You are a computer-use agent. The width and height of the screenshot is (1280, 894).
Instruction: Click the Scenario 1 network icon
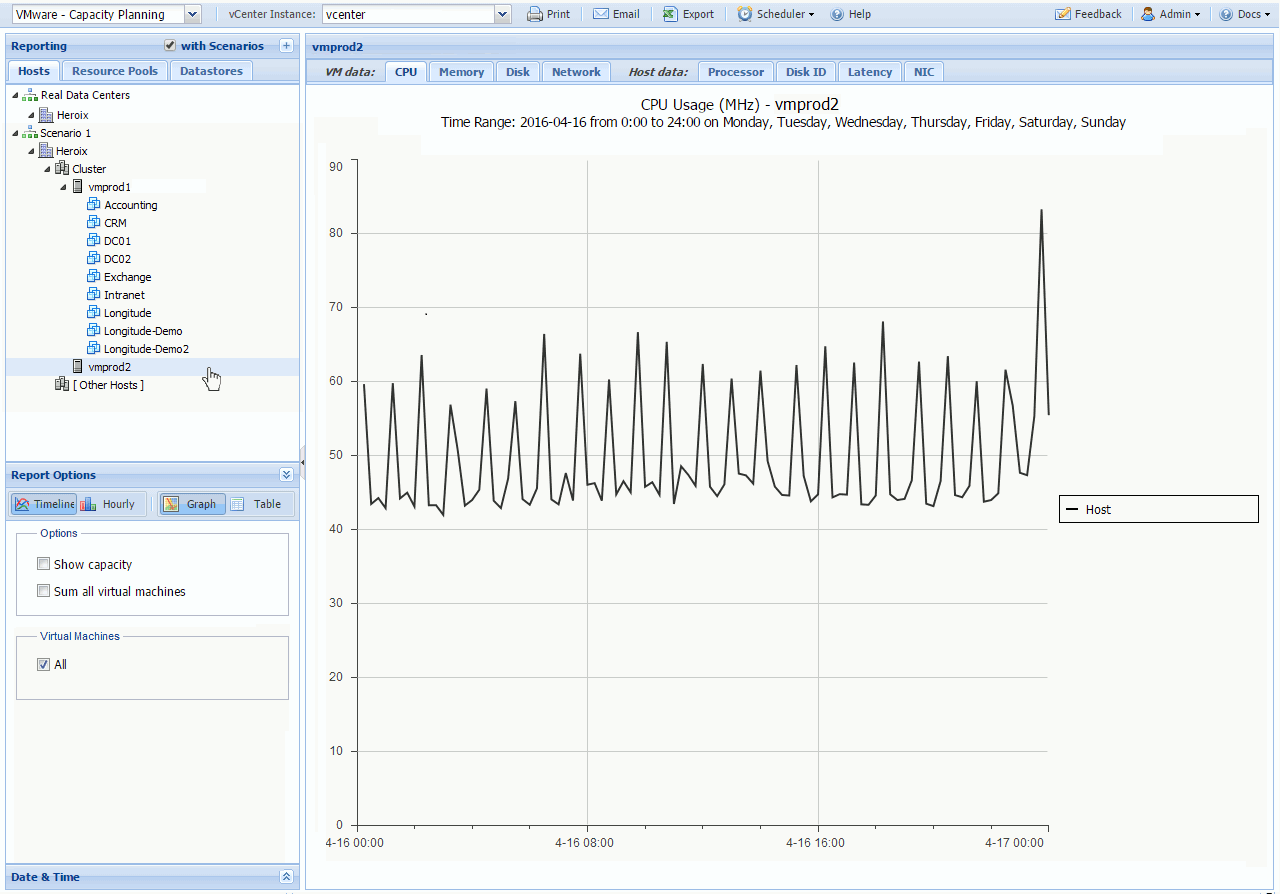30,133
